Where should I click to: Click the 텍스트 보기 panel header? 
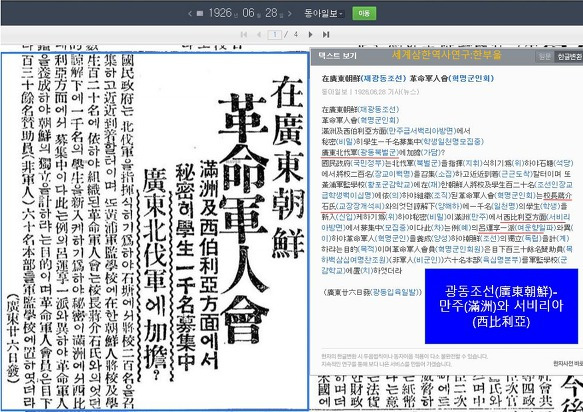(x=337, y=56)
